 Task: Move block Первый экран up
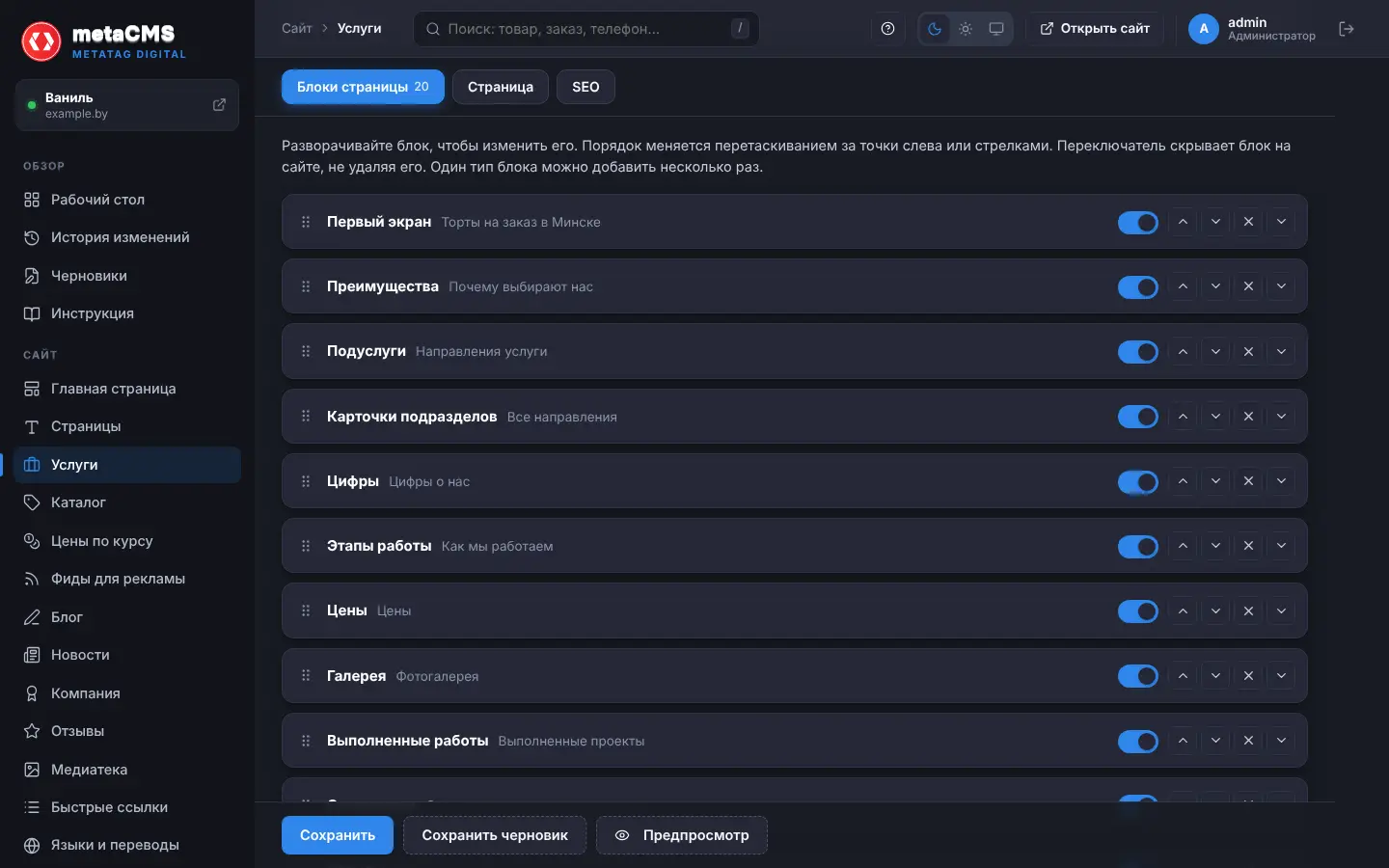(x=1183, y=222)
